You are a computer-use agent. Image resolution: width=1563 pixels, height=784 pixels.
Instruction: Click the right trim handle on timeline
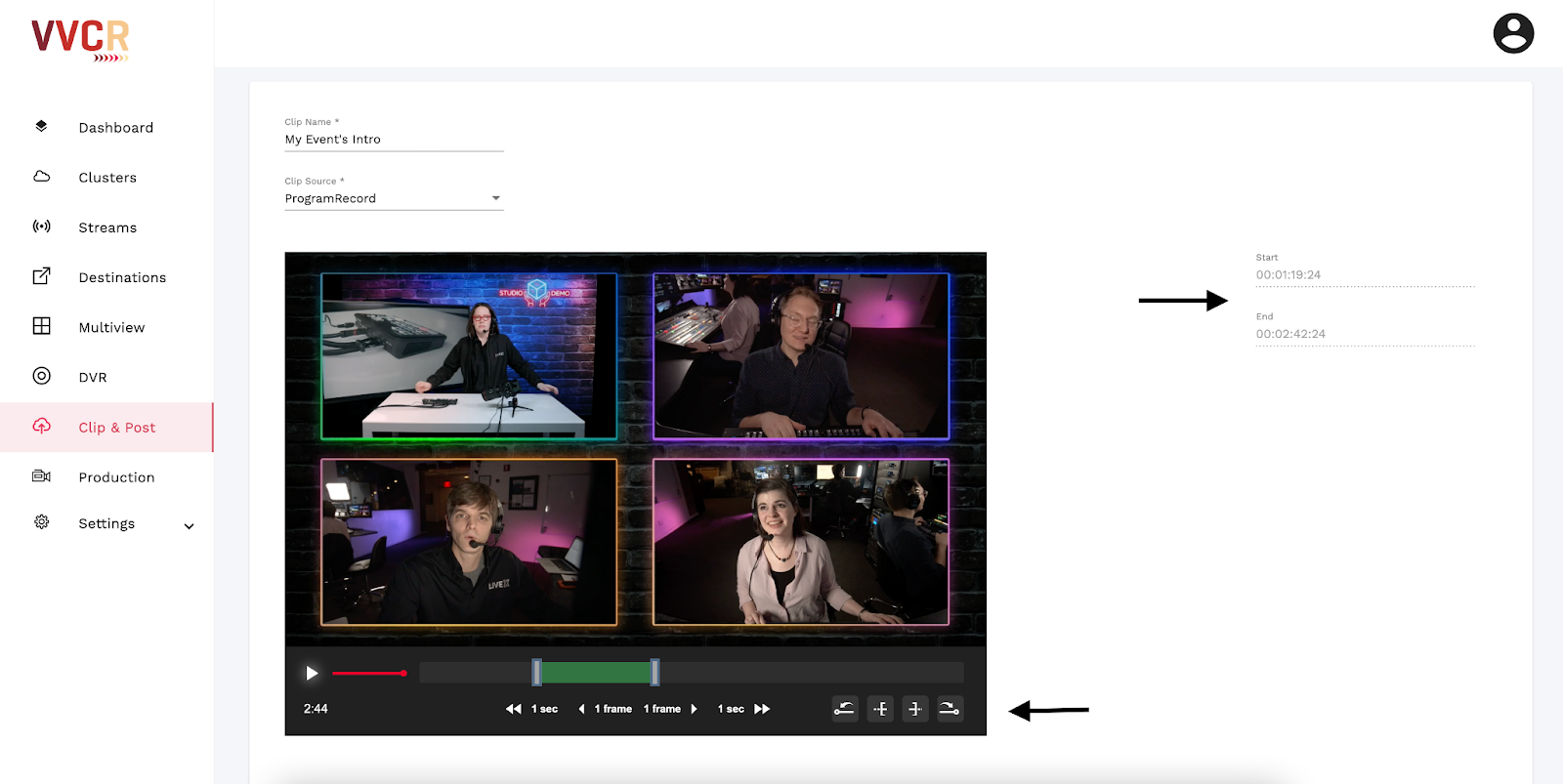(x=655, y=672)
